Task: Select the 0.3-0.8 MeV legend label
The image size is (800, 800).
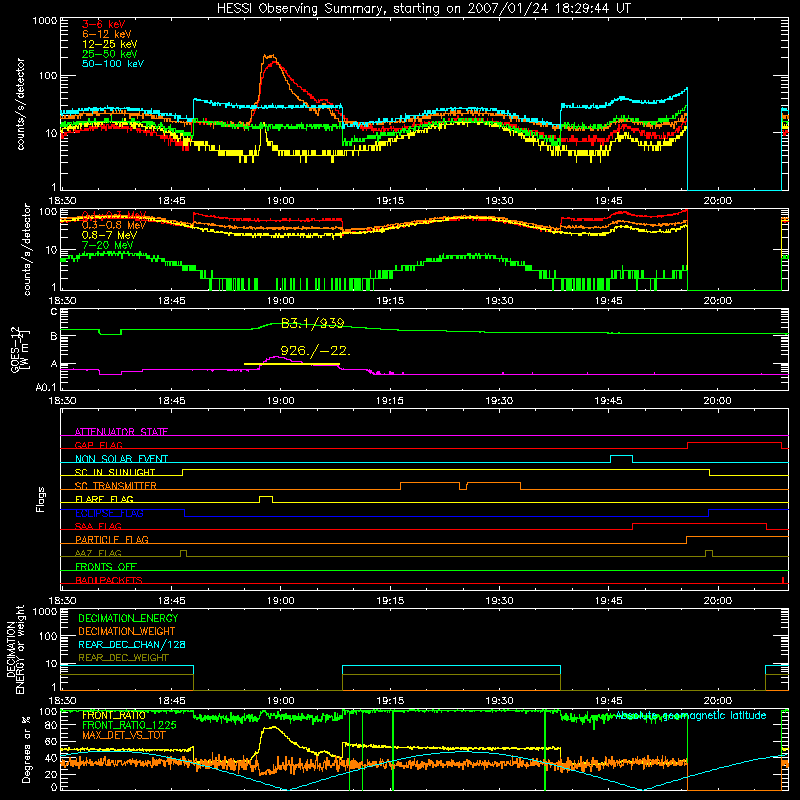Action: 114,225
